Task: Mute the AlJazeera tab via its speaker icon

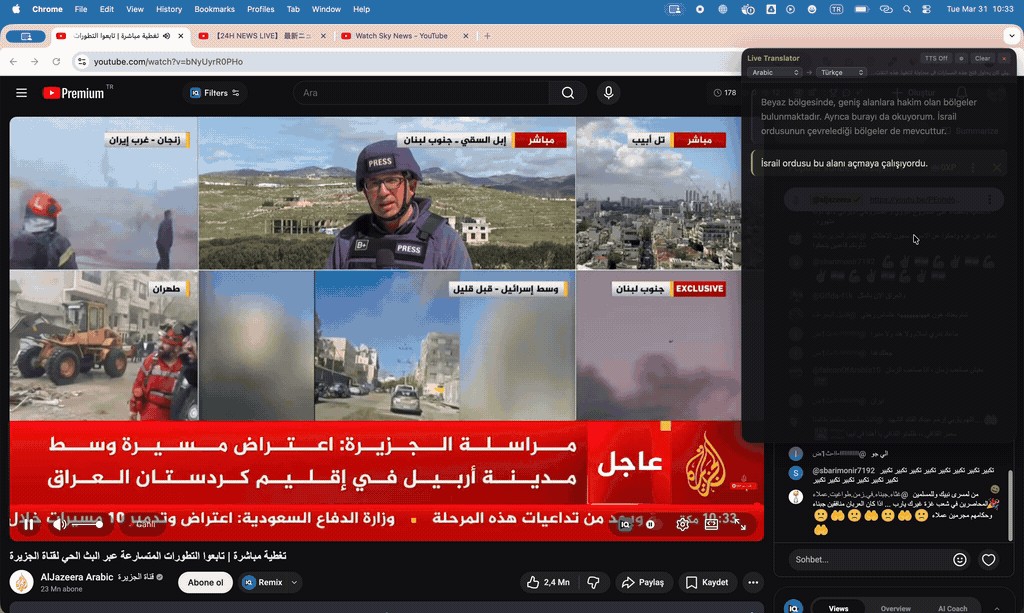Action: tap(167, 36)
